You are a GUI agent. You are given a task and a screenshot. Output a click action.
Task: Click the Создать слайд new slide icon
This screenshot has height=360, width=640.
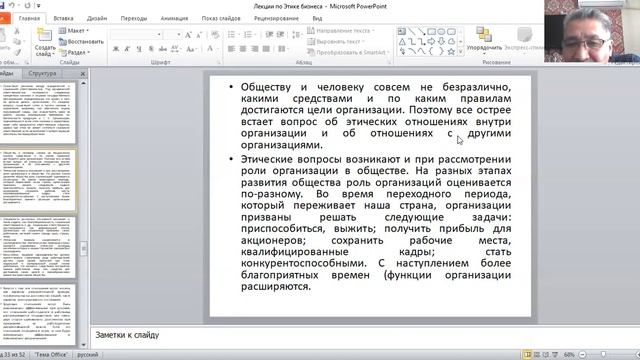(44, 35)
